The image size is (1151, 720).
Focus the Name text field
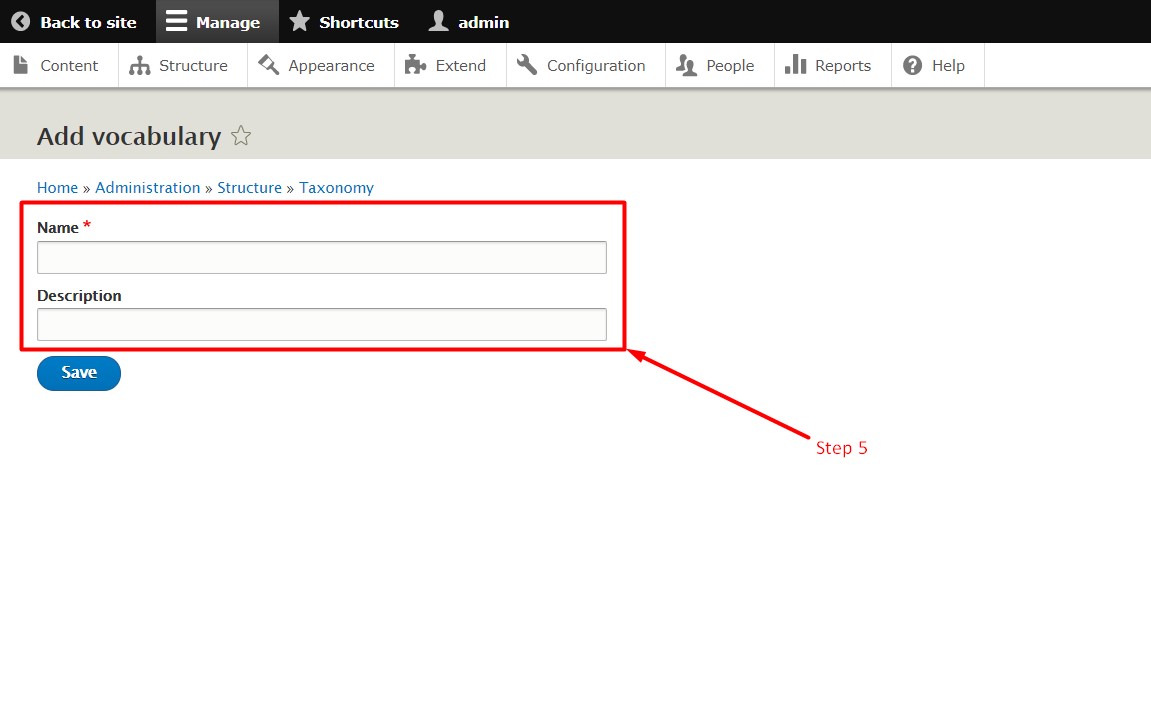(x=322, y=258)
